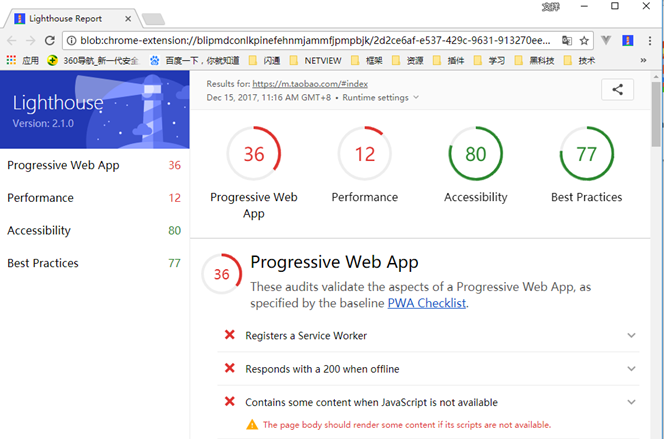Click the translate page icon in address bar

(x=567, y=41)
